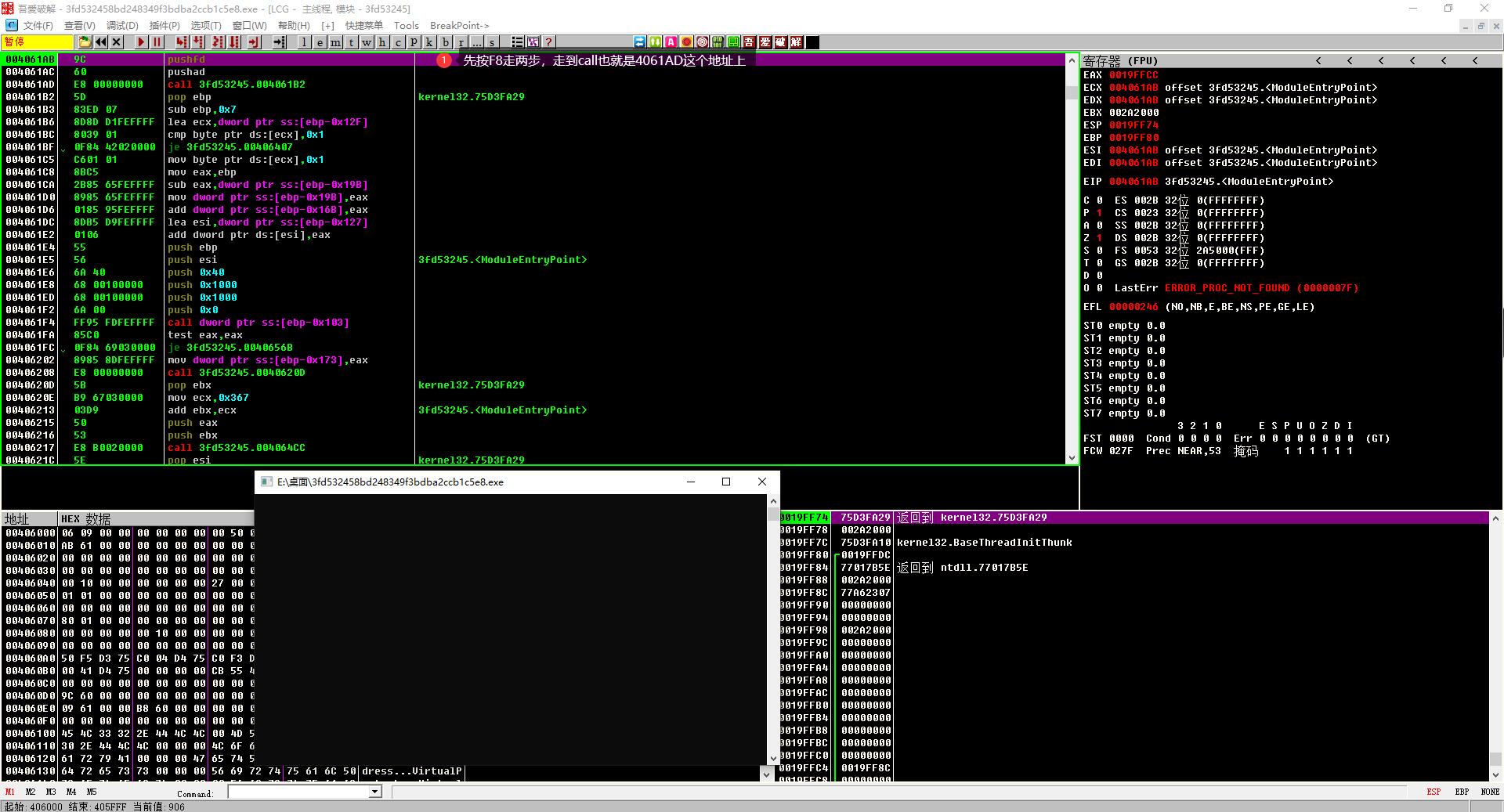
Task: Open the Command box dropdown arrow
Action: pyautogui.click(x=374, y=792)
